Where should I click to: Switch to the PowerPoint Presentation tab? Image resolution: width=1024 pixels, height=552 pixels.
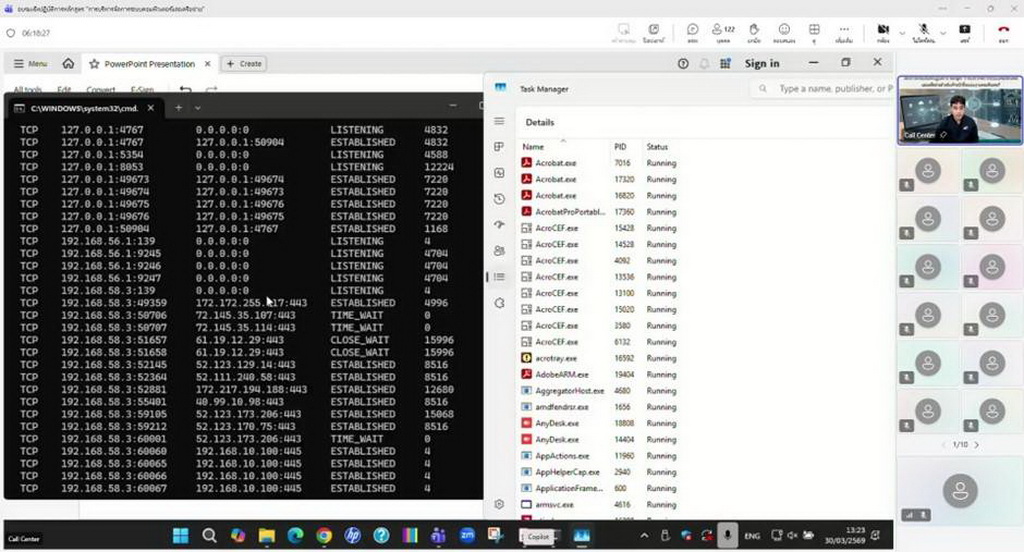[x=148, y=63]
